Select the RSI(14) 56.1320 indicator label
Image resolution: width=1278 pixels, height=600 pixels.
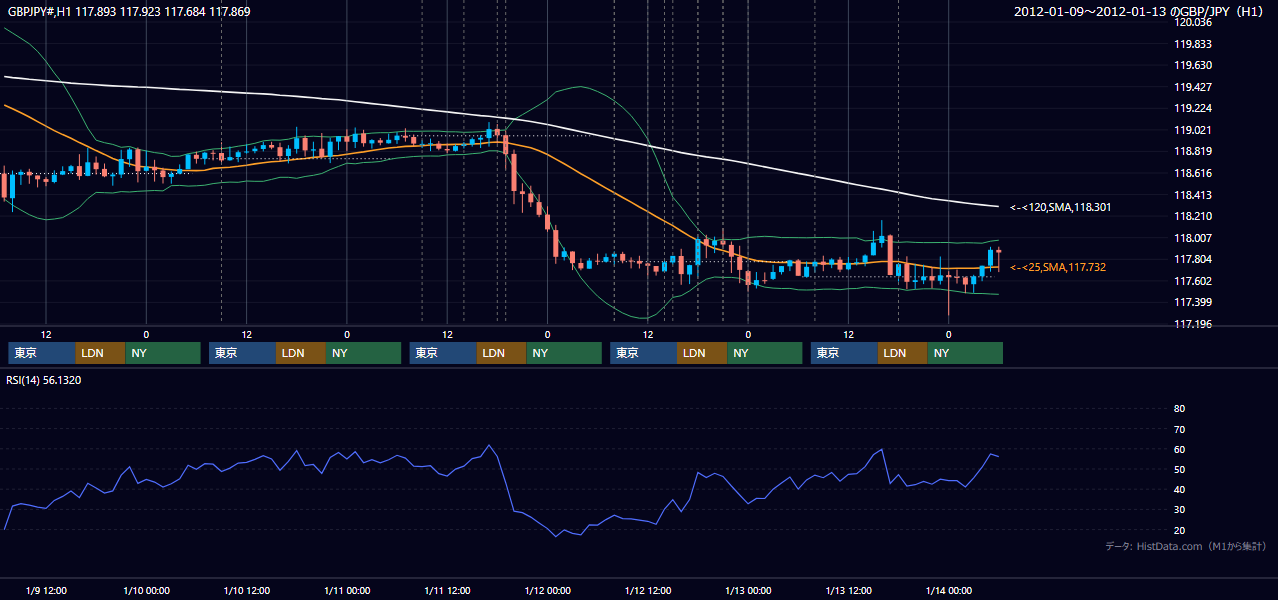point(44,380)
